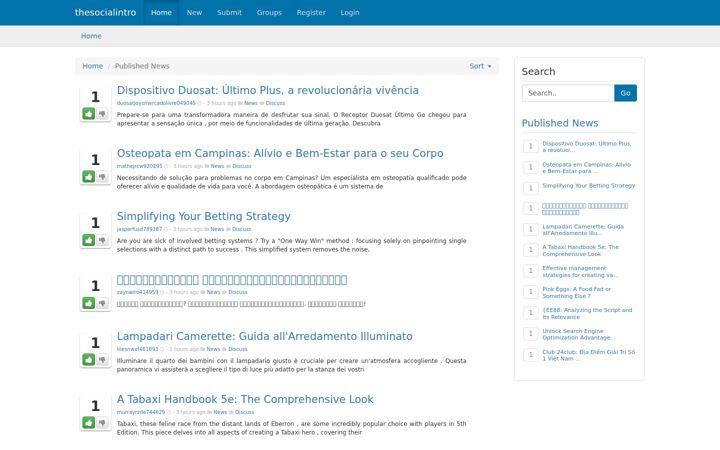Click Discuss under Dispositivo Duosat post
Screen dimensions: 720x450
click(275, 103)
